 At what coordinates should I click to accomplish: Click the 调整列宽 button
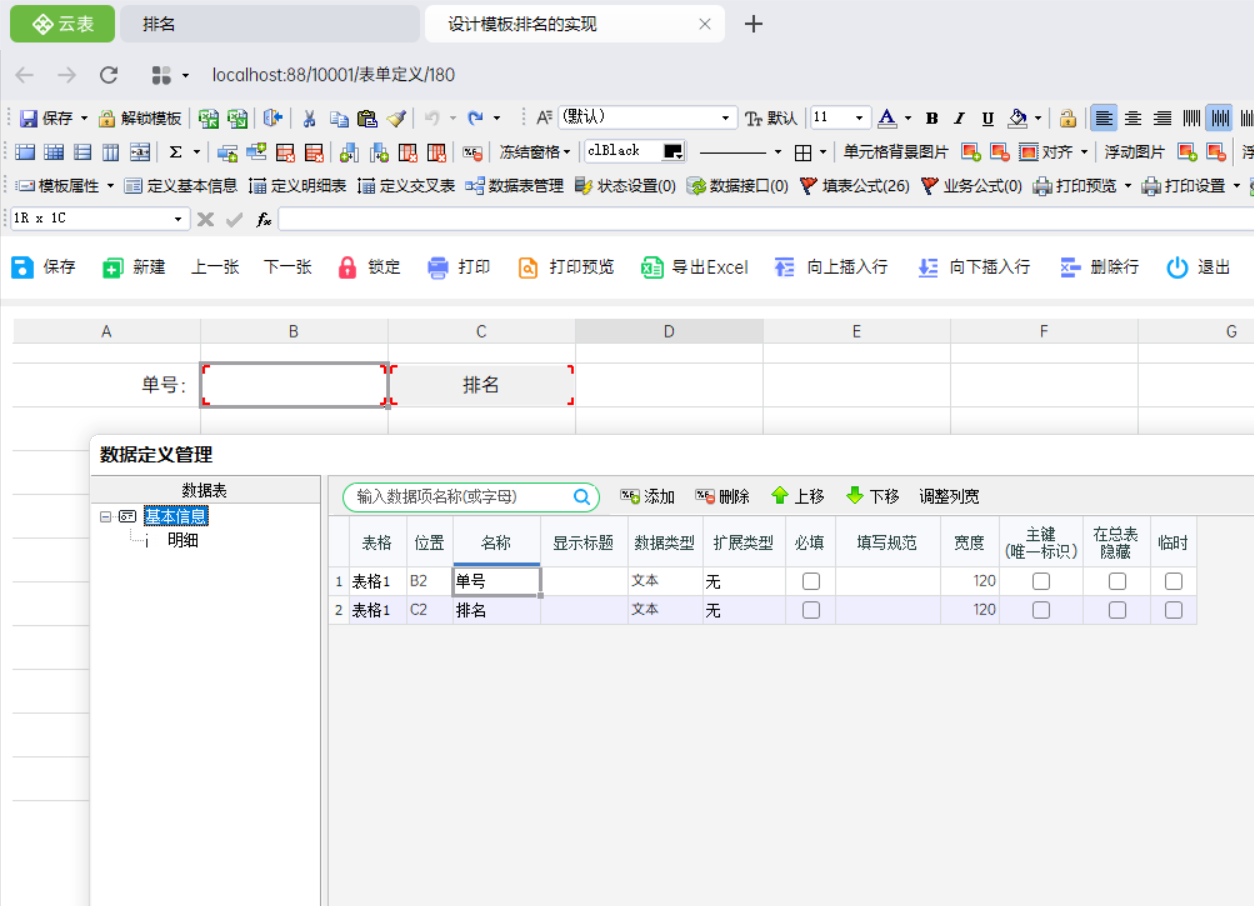tap(949, 497)
